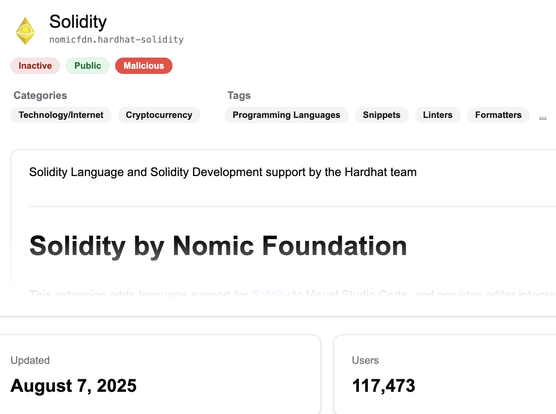Screen dimensions: 556x414
Task: Select the Inactive status badge
Action: (35, 66)
